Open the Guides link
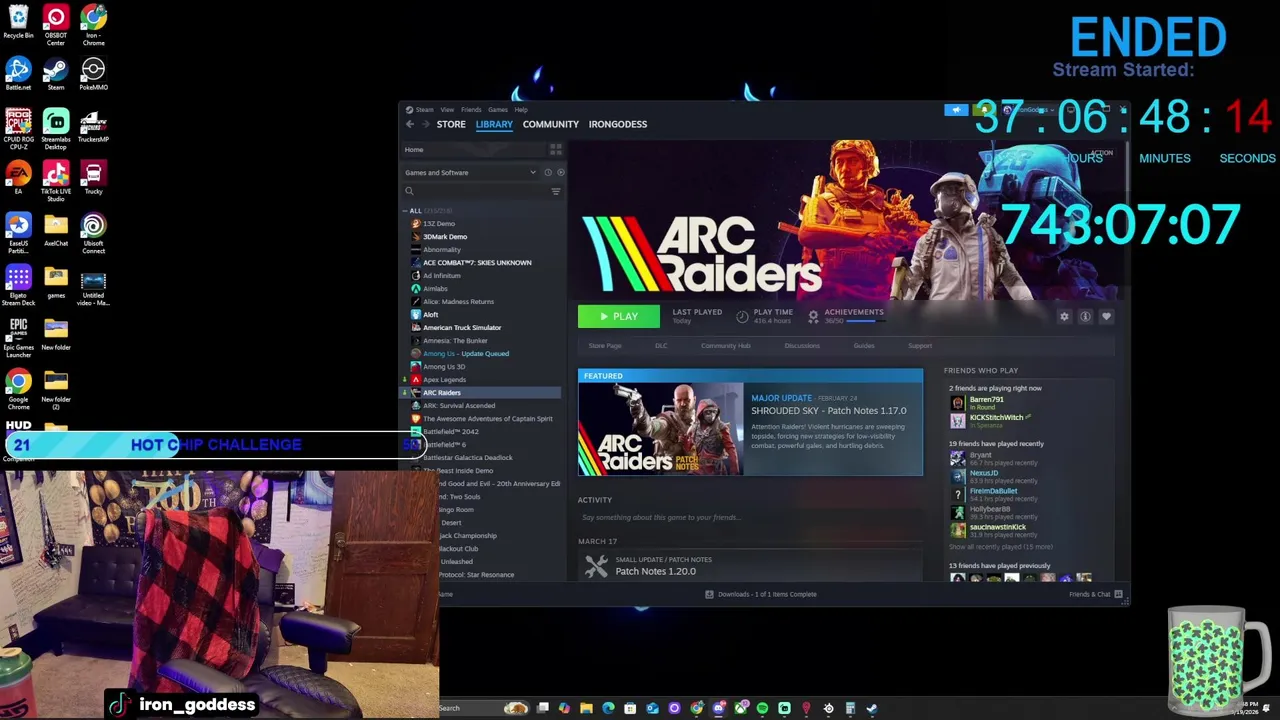Image resolution: width=1280 pixels, height=720 pixels. tap(864, 346)
